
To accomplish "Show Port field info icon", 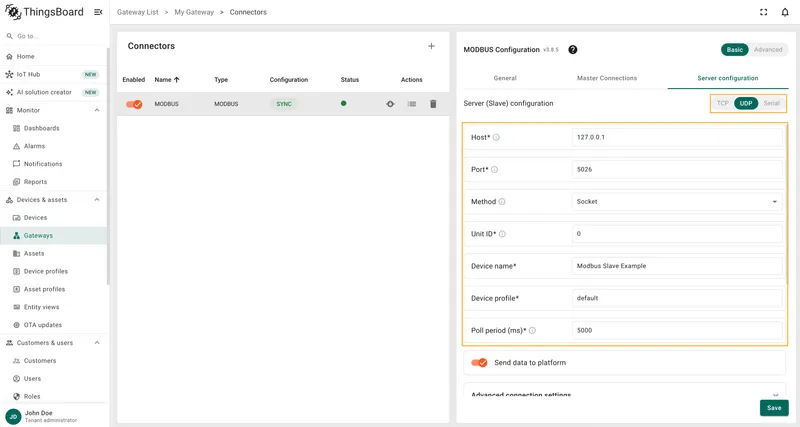I will (x=494, y=169).
